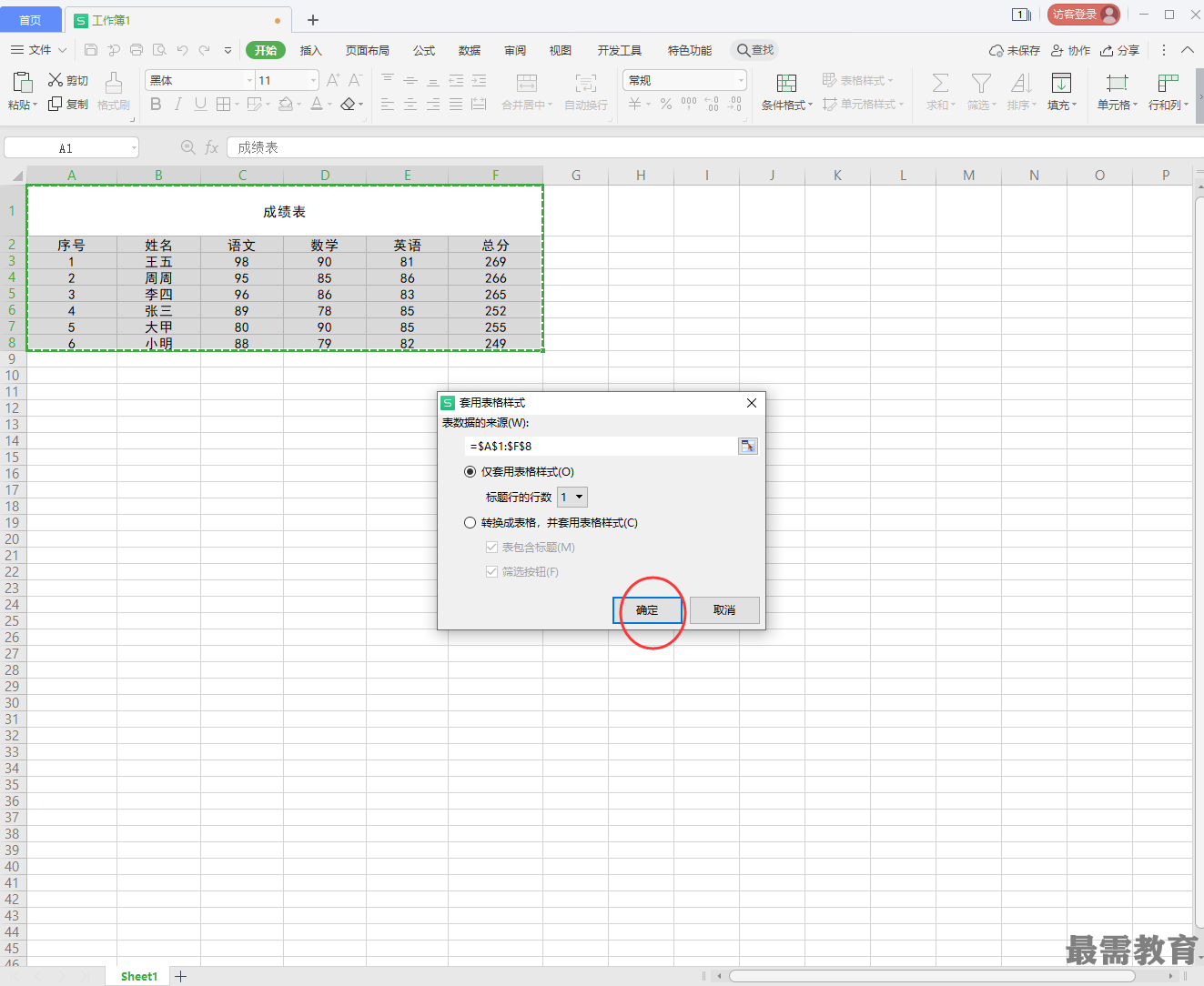Toggle 表包含标题 checkbox

[491, 547]
